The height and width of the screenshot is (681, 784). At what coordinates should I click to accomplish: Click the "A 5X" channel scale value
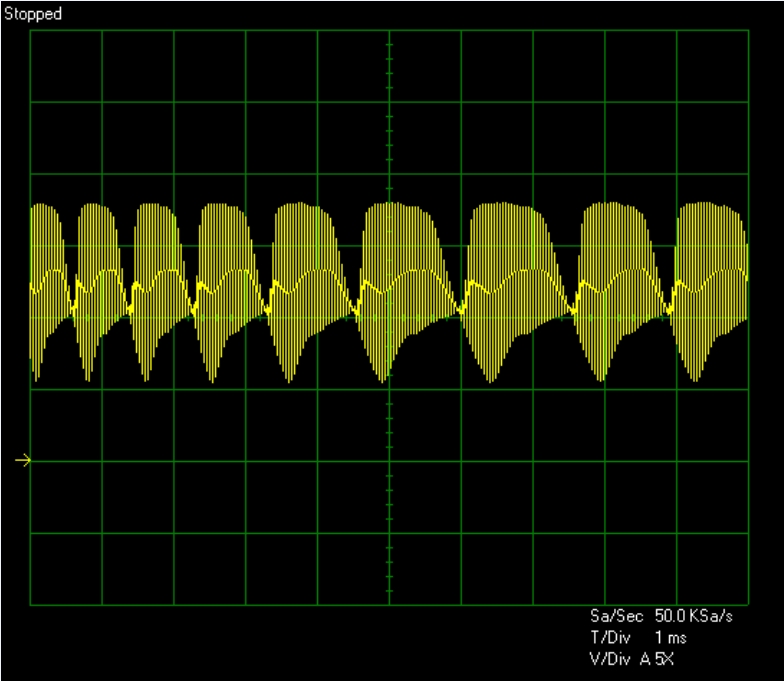(657, 659)
